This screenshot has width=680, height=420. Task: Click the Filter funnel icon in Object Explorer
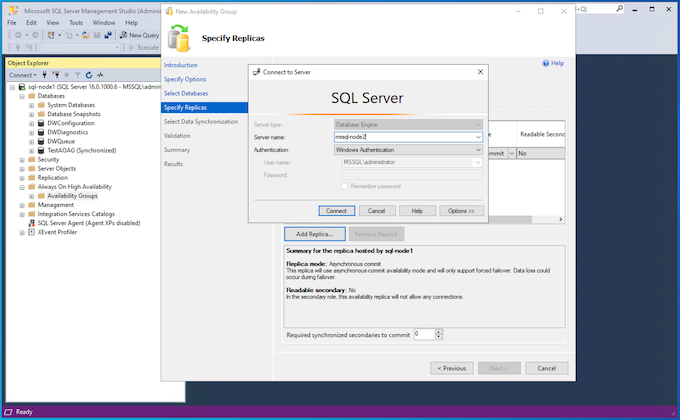[x=78, y=75]
